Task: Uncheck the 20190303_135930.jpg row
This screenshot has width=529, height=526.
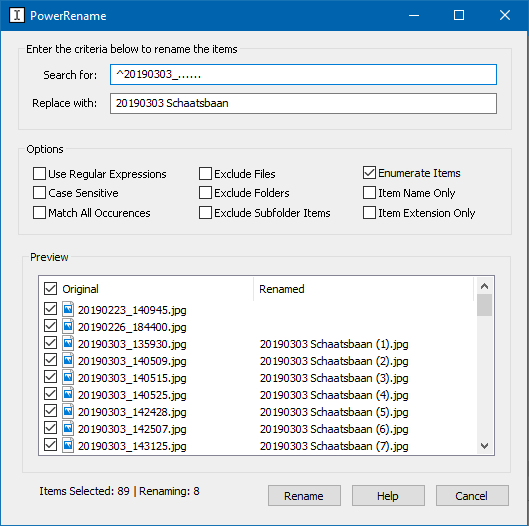Action: [50, 343]
